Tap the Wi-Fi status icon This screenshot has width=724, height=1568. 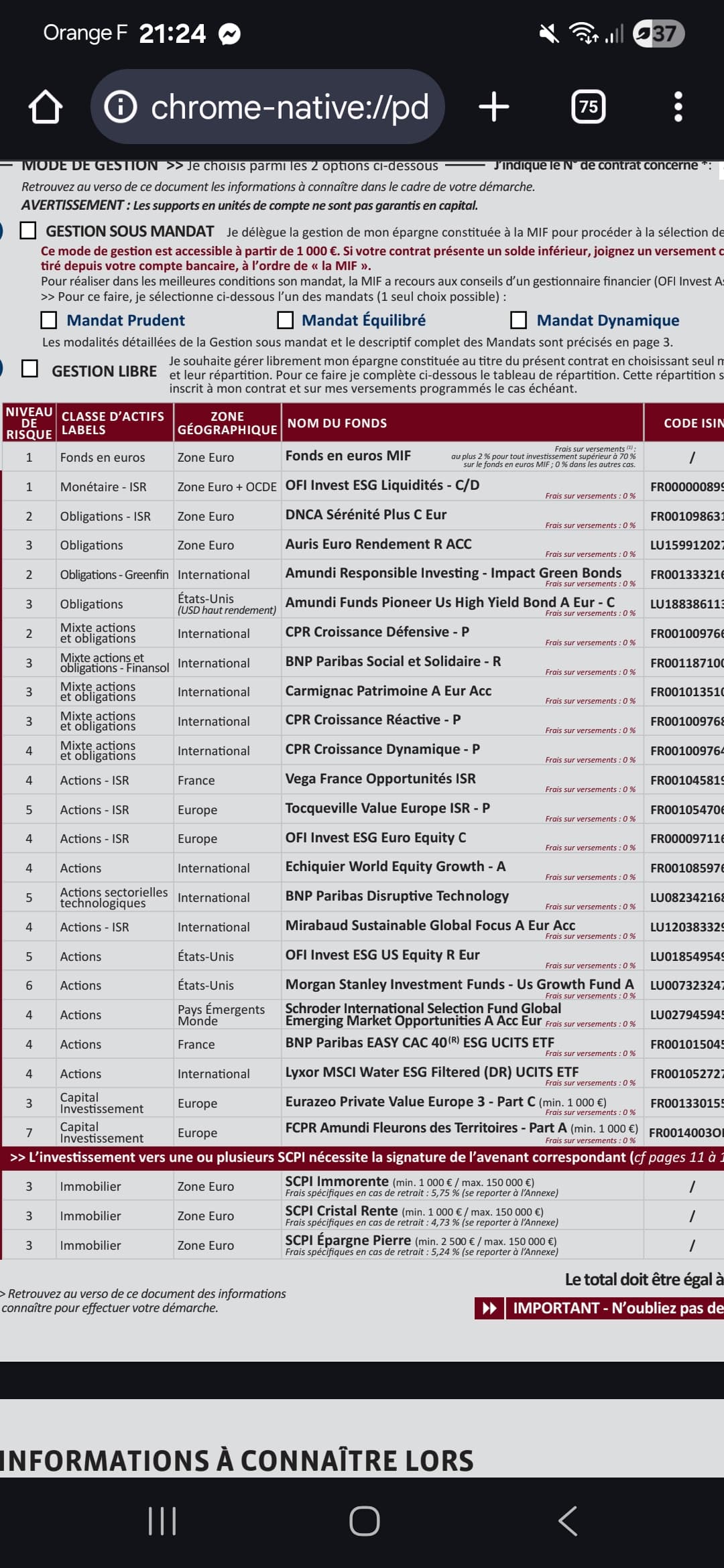coord(584,34)
